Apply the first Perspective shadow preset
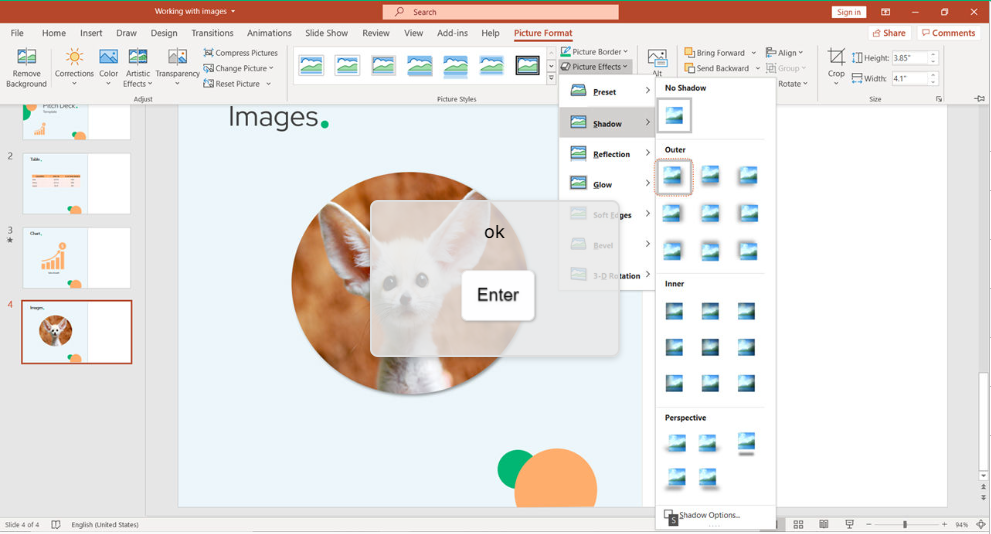991x534 pixels. [x=676, y=443]
